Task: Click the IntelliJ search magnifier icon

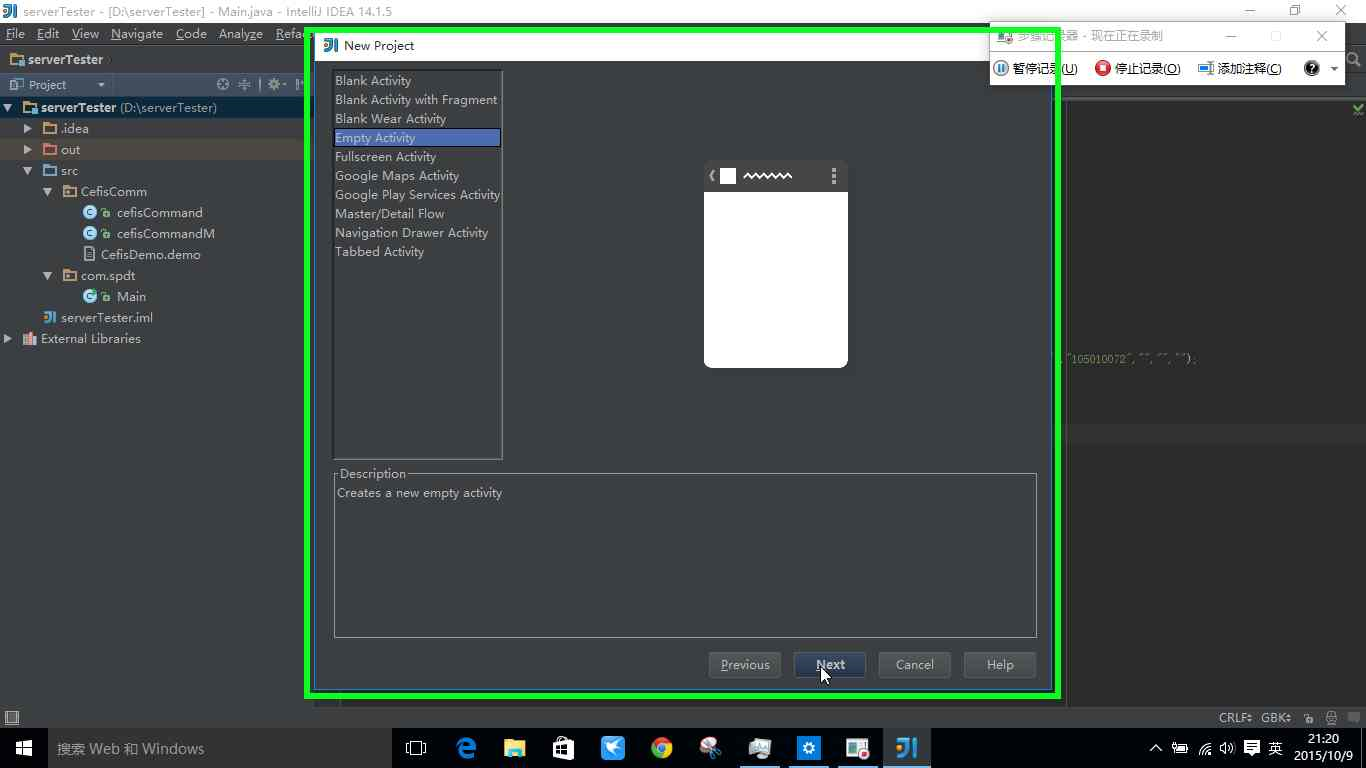Action: [x=1354, y=60]
